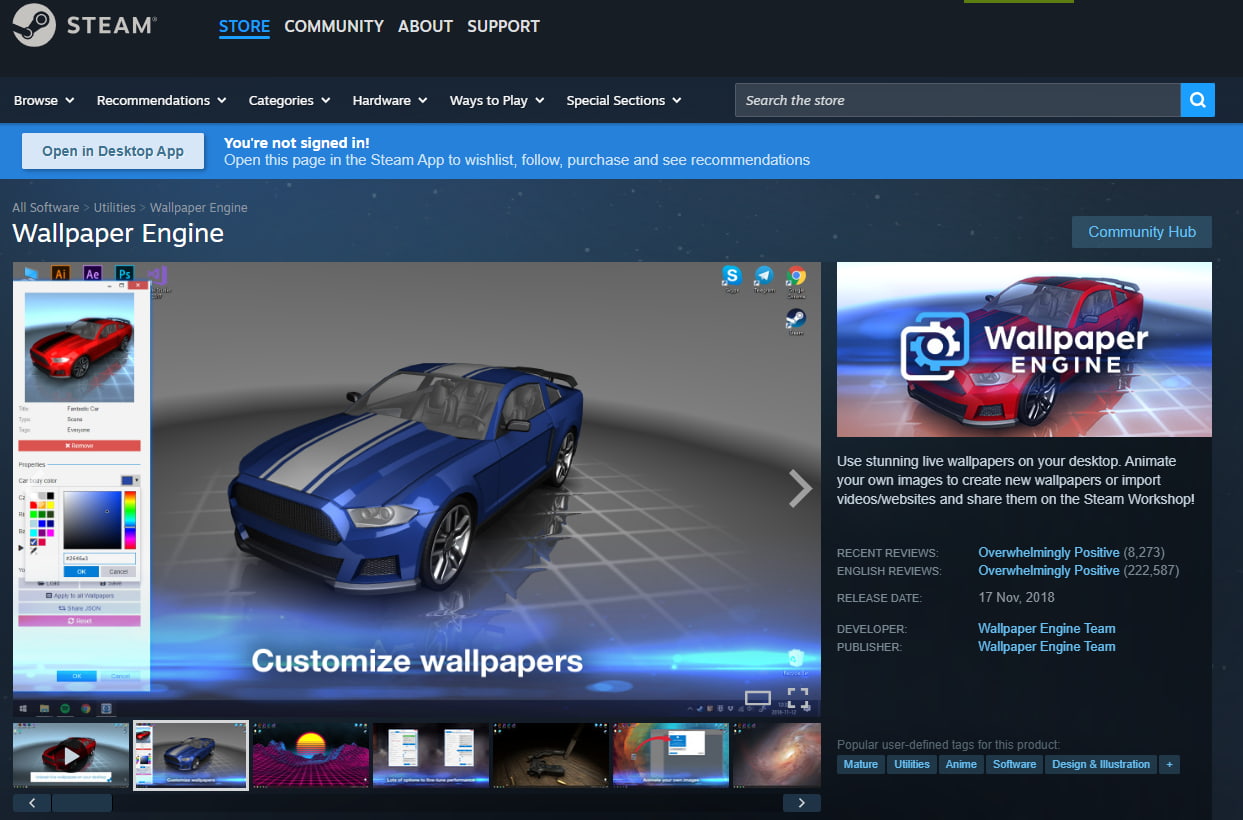Select the Design & Illustration tag
The height and width of the screenshot is (820, 1243).
click(x=1101, y=764)
